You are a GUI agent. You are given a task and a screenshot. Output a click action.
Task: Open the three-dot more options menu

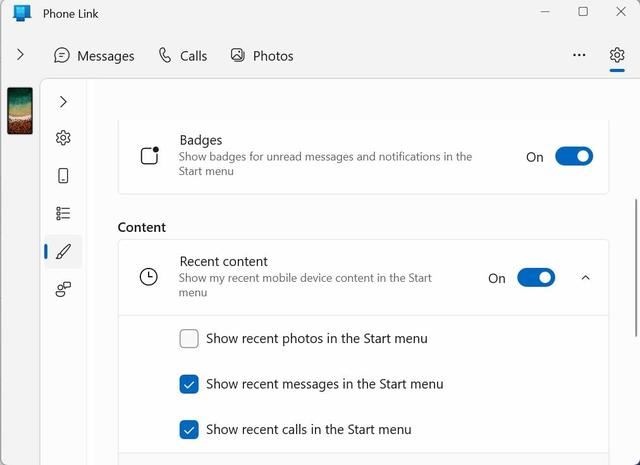pyautogui.click(x=579, y=55)
